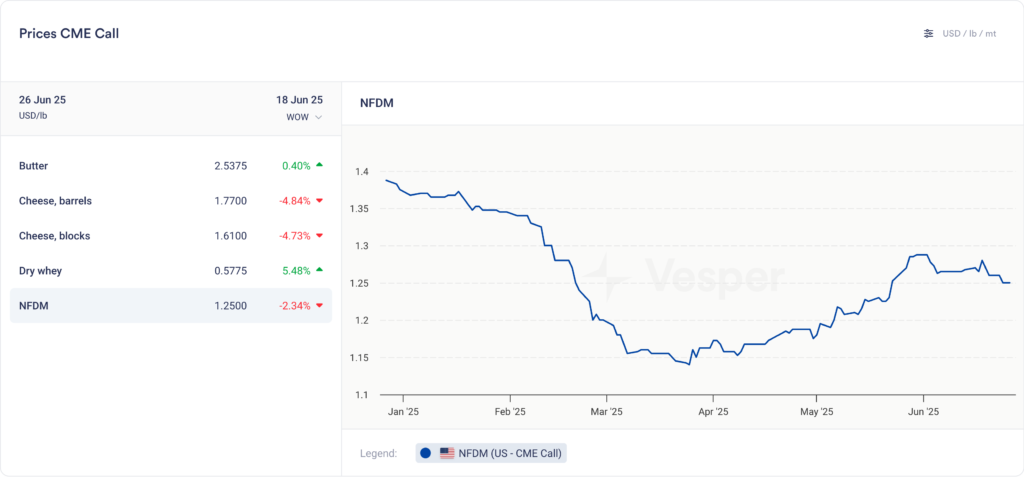The image size is (1024, 477).
Task: Click the Prices CME Call title
Action: (x=69, y=34)
